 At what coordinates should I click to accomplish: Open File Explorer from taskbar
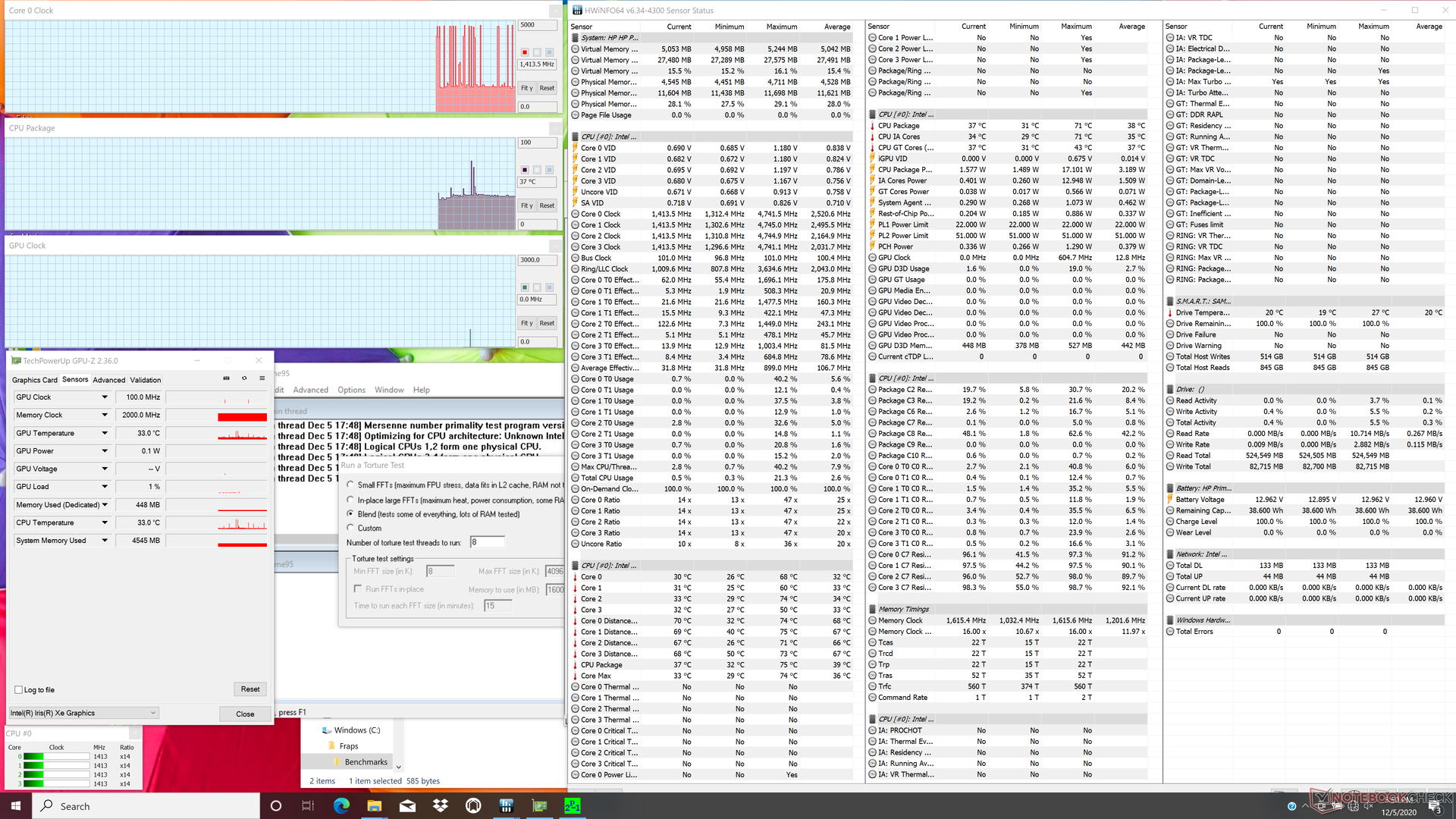[374, 805]
